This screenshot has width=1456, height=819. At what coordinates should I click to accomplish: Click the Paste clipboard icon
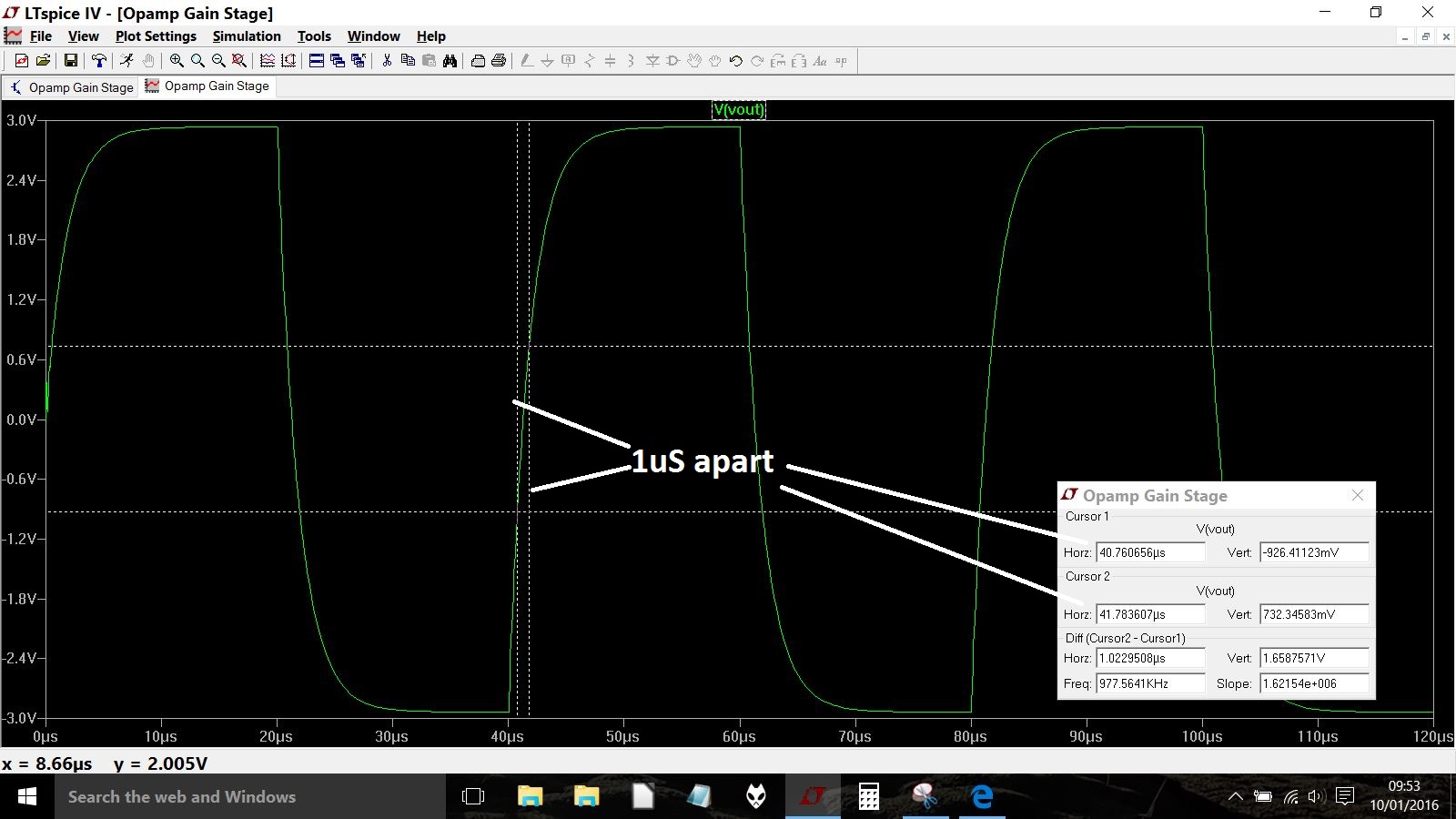pos(429,61)
